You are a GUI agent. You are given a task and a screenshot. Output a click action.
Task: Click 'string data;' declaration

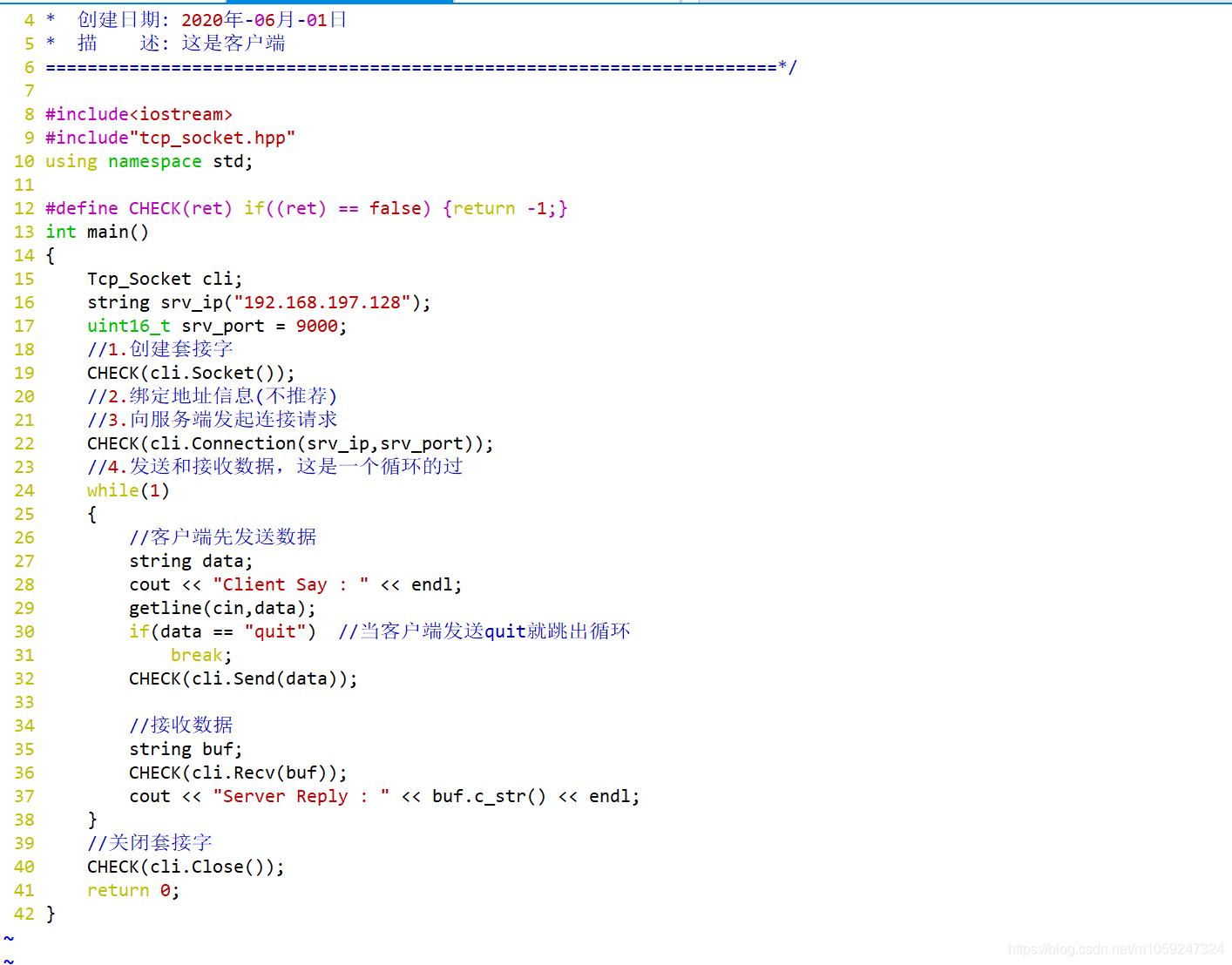point(191,561)
